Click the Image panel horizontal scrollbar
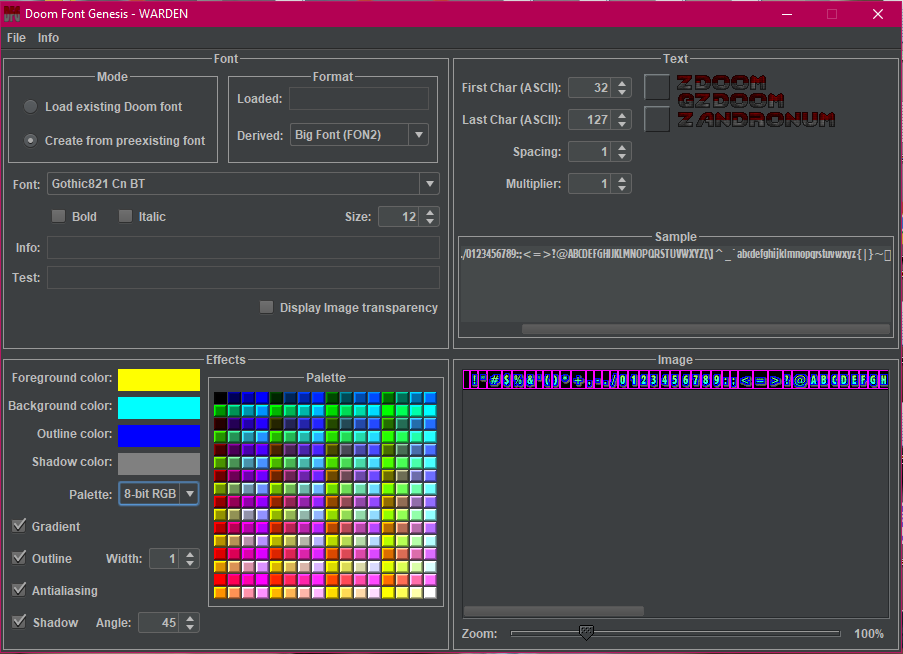903x654 pixels. 554,611
